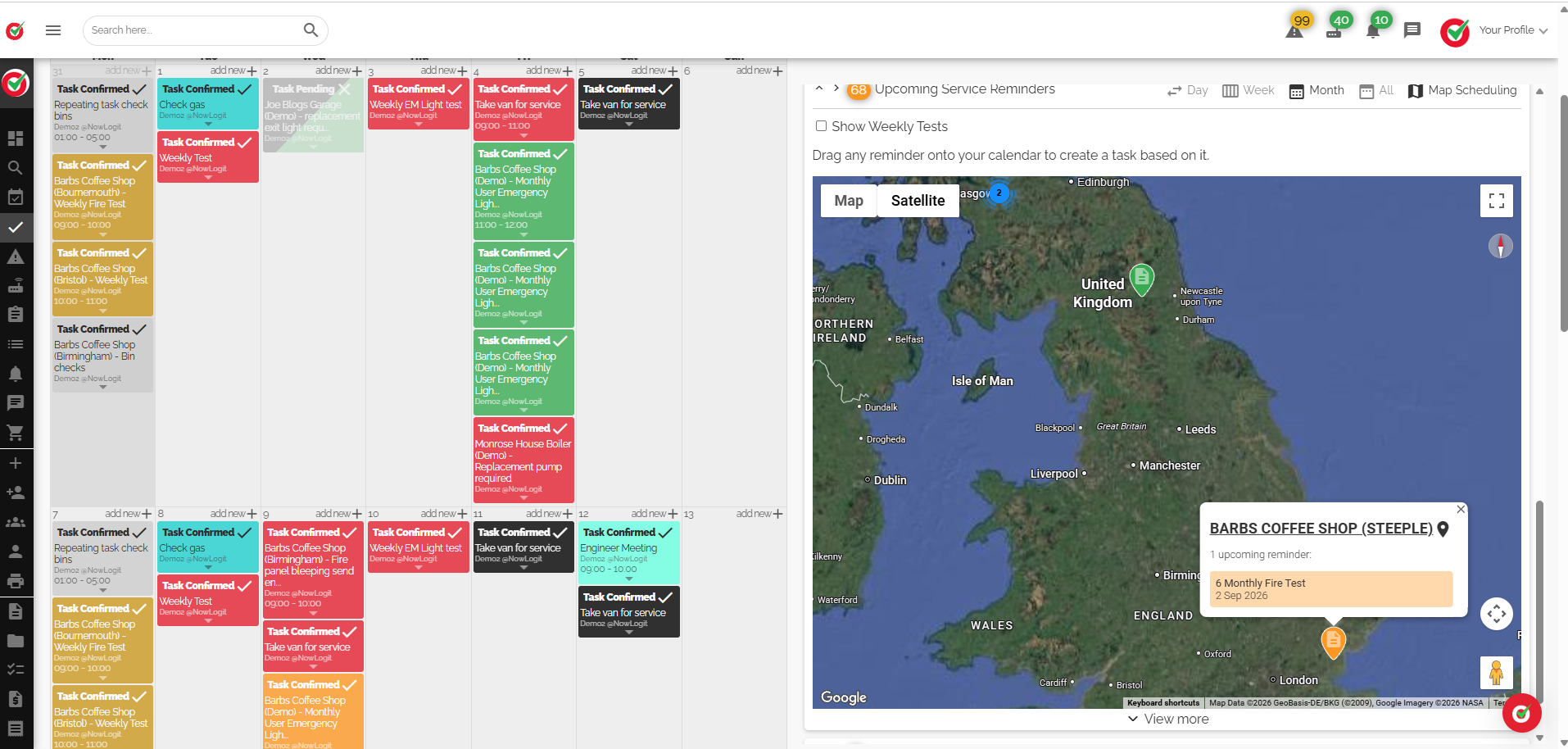Expand Engineer Meeting task on day 12

point(628,579)
